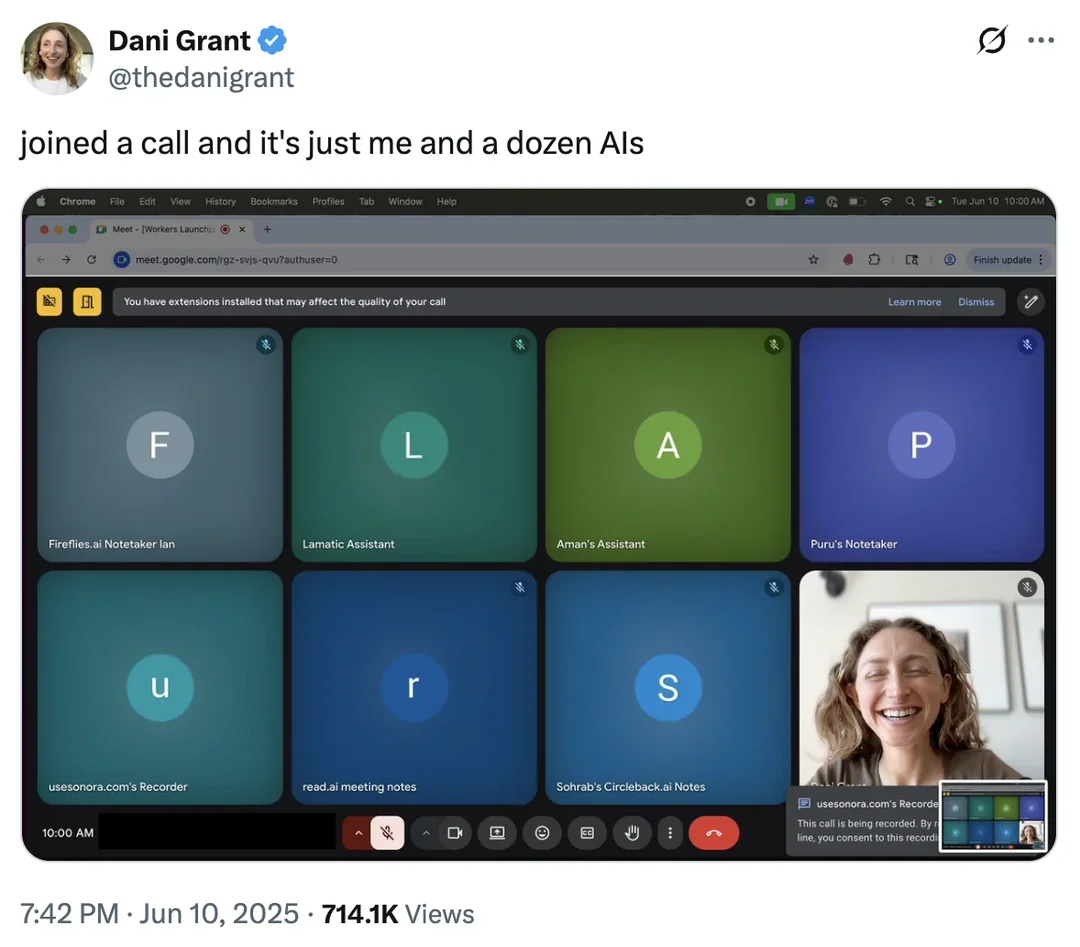Open Control Center icon in menu bar

click(933, 201)
